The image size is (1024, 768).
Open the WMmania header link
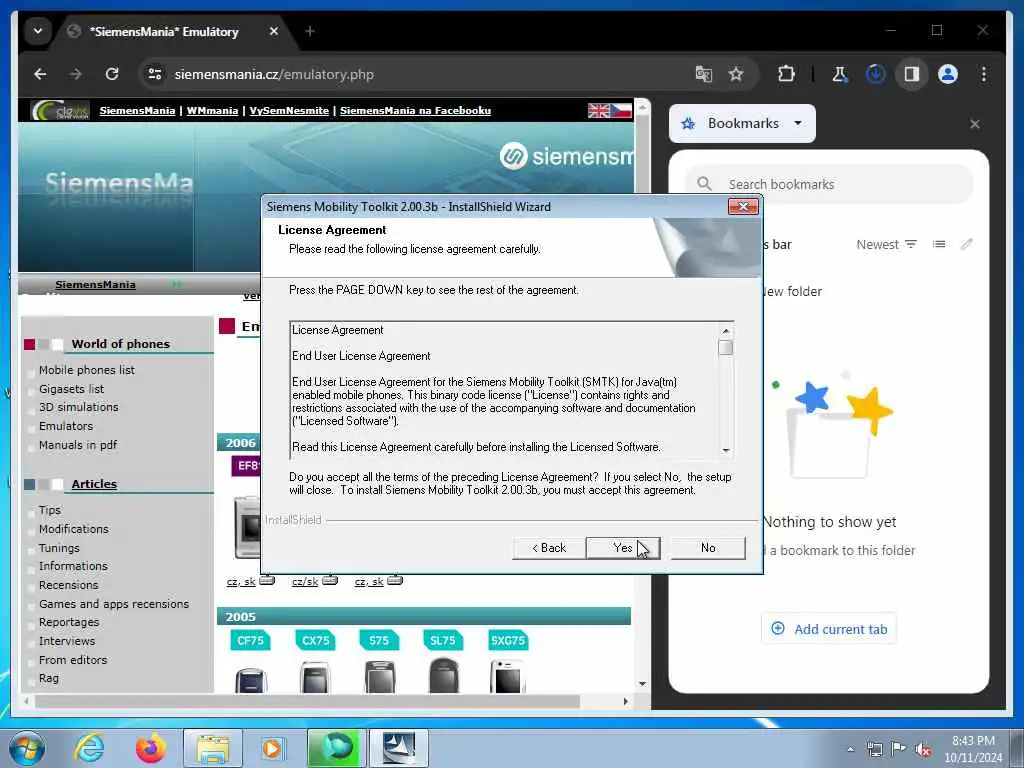(x=212, y=110)
